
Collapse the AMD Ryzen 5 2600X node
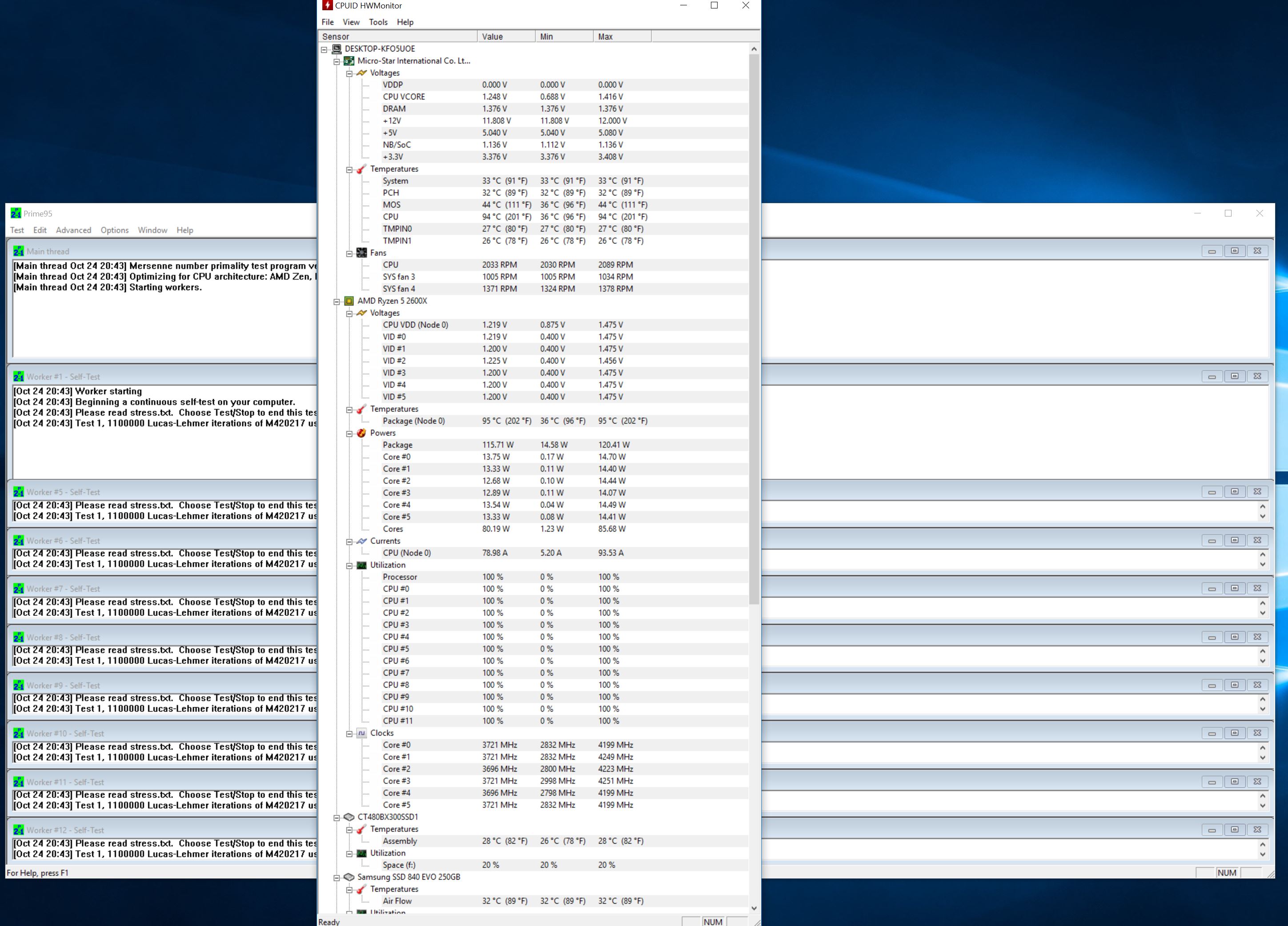[x=337, y=301]
